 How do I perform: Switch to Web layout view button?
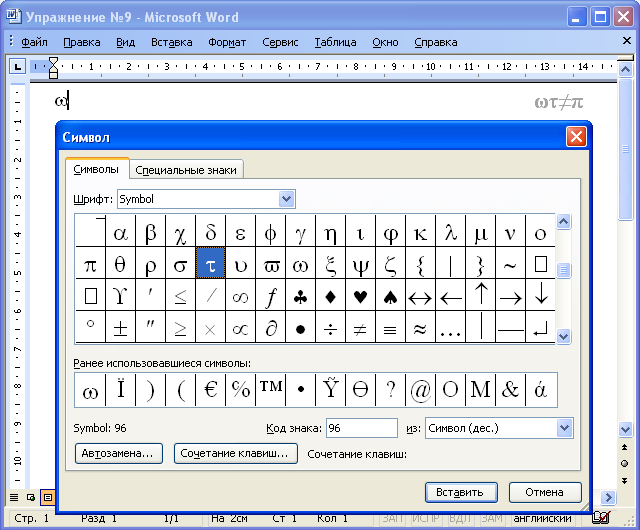[x=31, y=497]
